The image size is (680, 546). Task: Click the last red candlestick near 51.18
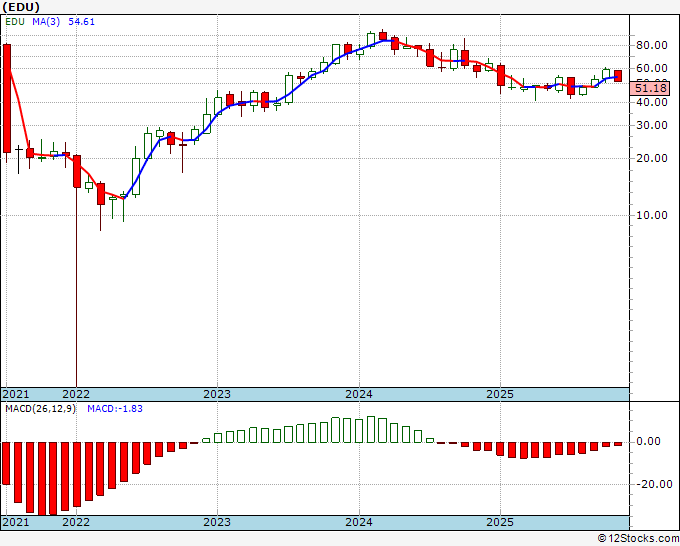tap(618, 76)
